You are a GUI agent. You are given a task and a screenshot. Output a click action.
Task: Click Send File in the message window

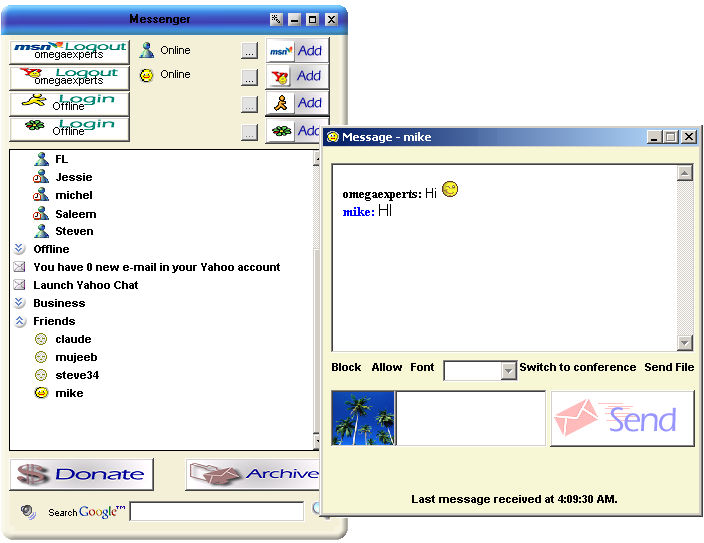tap(669, 367)
